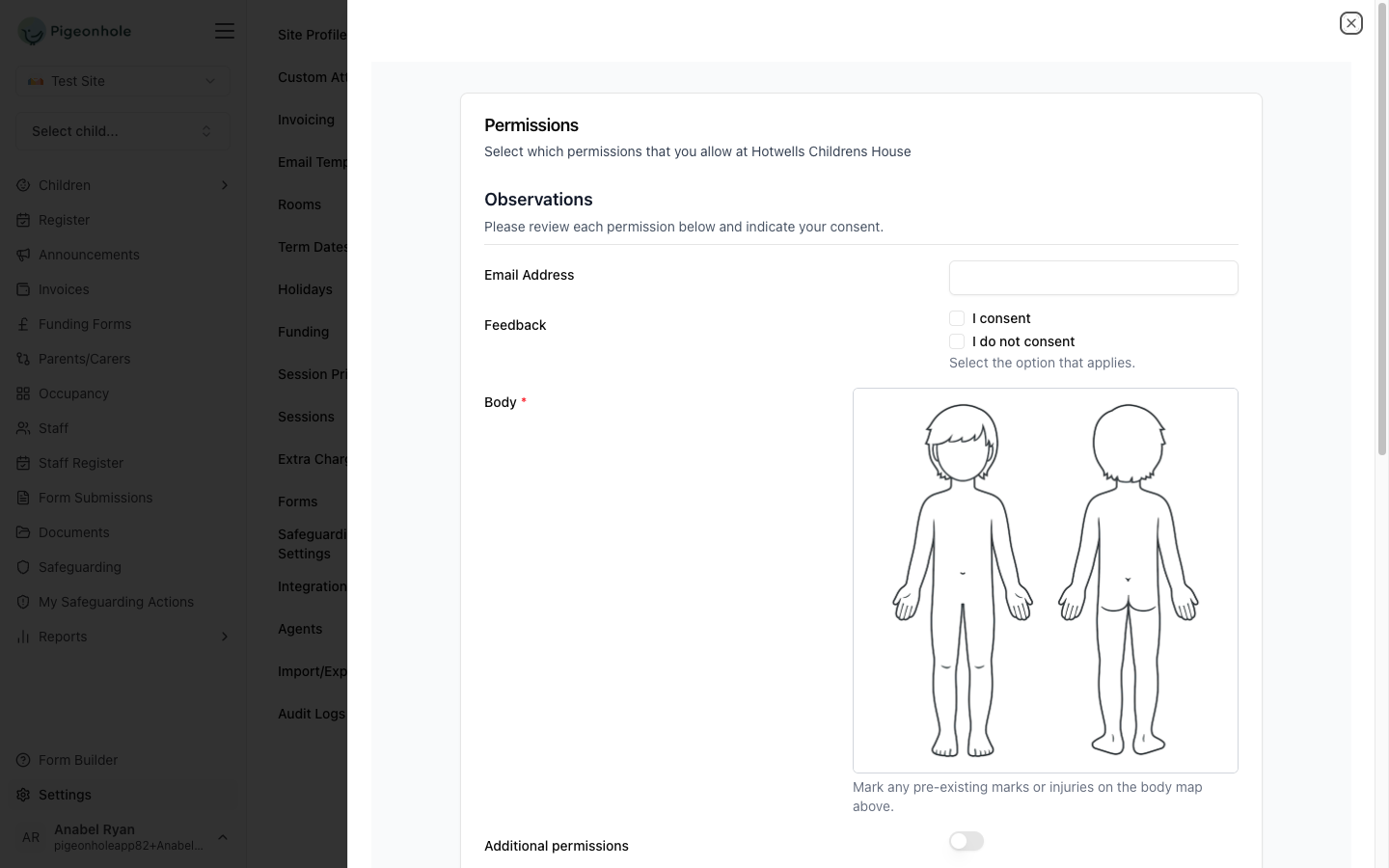This screenshot has height=868, width=1389.
Task: Open Holidays settings section
Action: click(305, 289)
